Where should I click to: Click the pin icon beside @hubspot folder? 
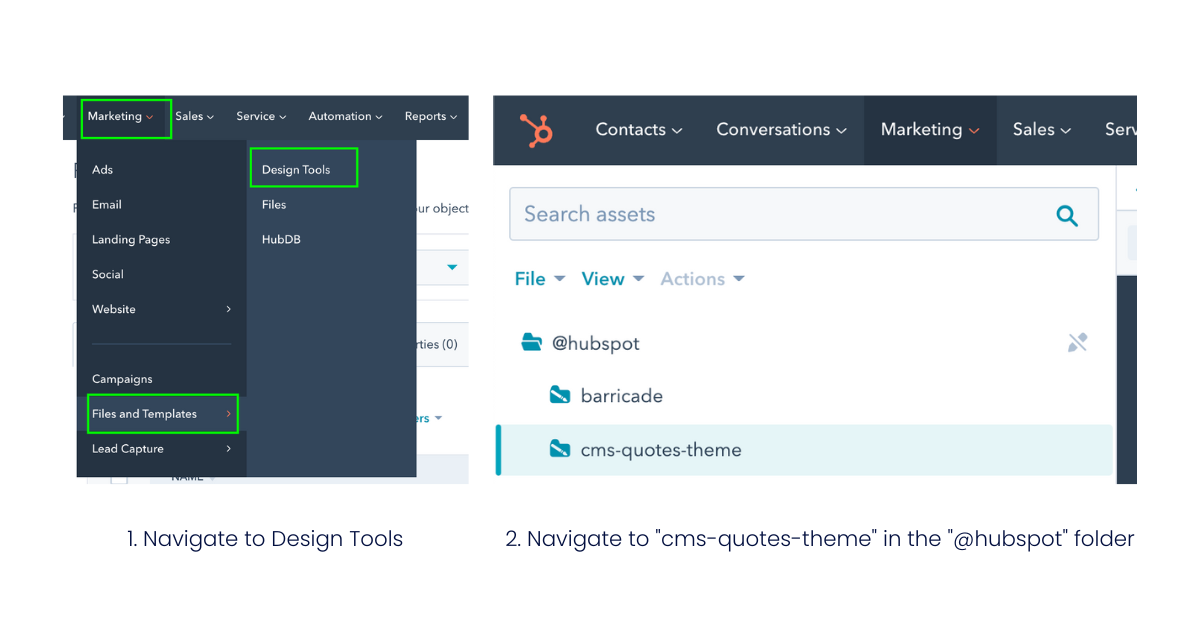click(x=1077, y=343)
